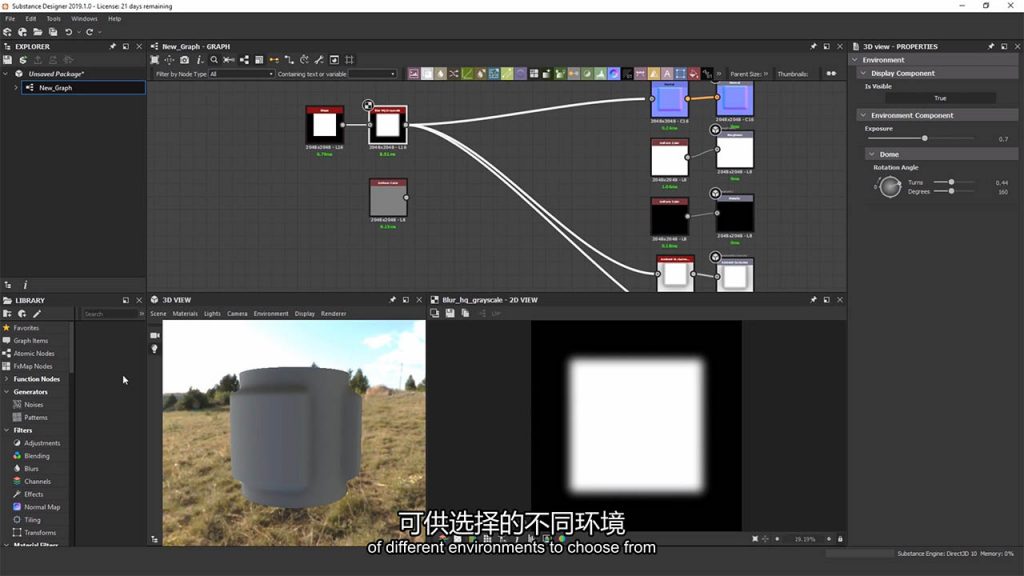Screen dimensions: 1024x576
Task: Click the save icon in Explorer panel
Action: (8, 60)
